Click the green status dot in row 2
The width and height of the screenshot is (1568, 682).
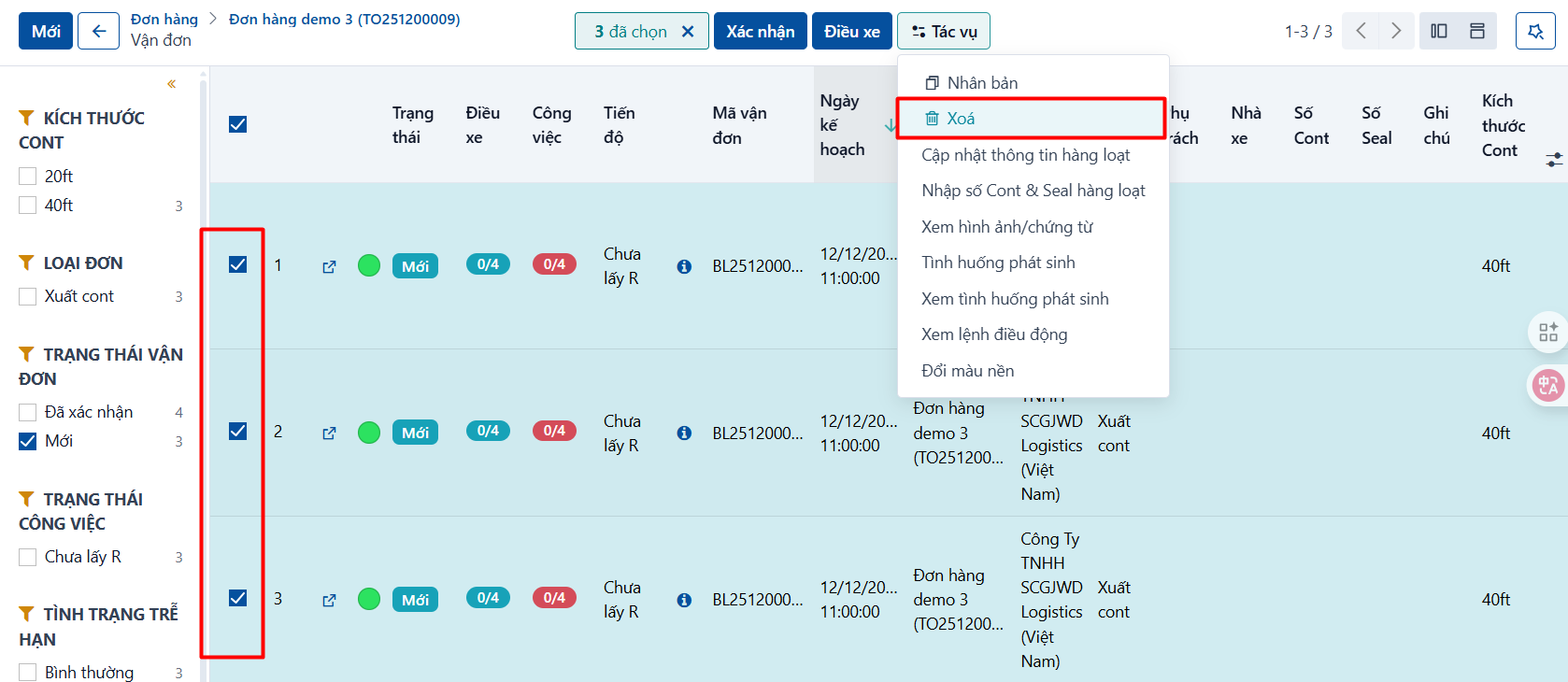369,433
